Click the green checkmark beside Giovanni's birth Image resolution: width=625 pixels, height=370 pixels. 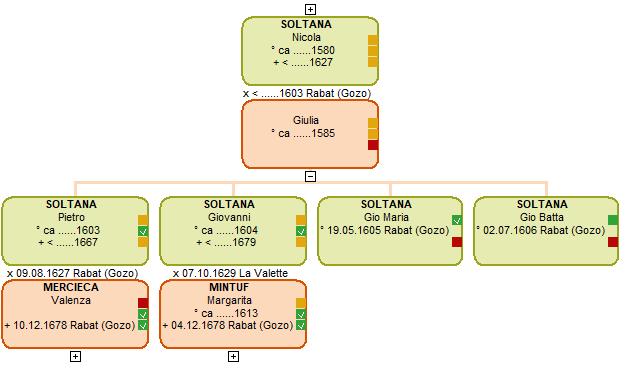pyautogui.click(x=301, y=231)
